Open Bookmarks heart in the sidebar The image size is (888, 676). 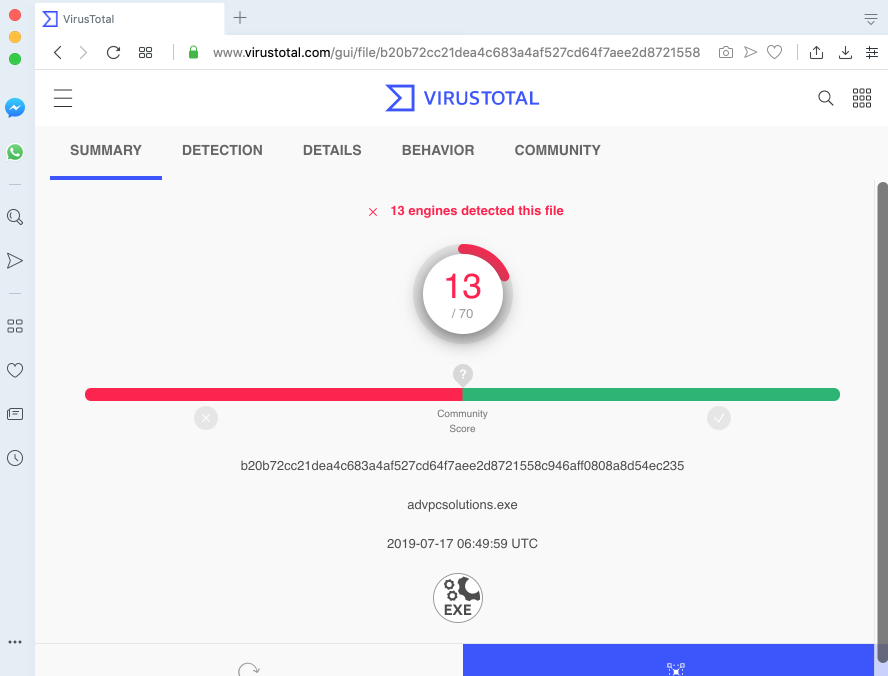(15, 370)
